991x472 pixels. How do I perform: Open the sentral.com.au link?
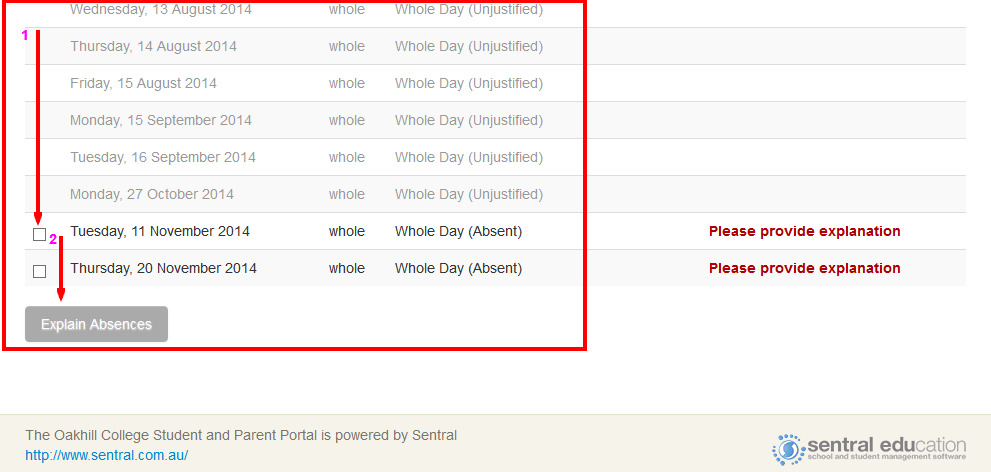tap(107, 455)
